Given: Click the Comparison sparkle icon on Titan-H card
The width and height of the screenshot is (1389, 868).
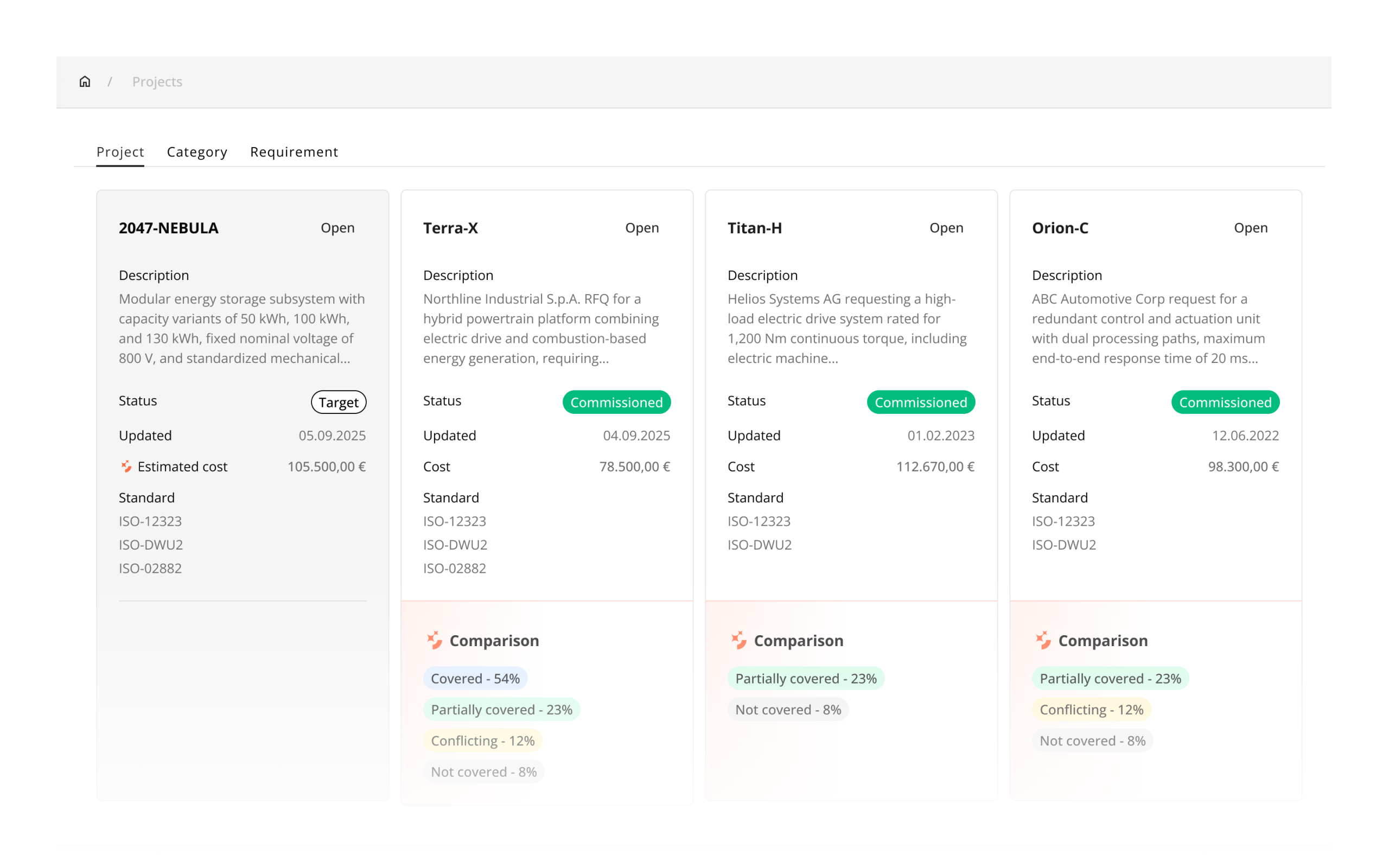Looking at the screenshot, I should pyautogui.click(x=740, y=640).
